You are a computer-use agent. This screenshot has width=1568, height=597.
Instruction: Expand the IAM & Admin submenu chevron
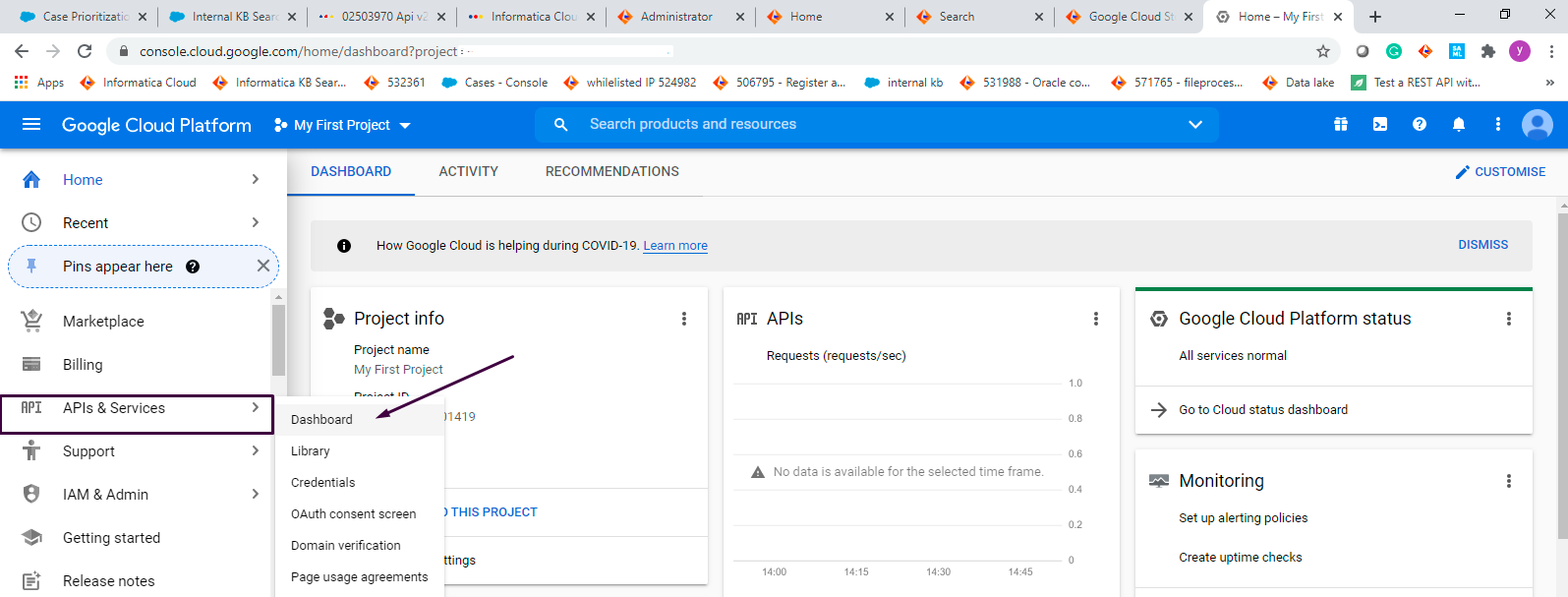point(256,494)
